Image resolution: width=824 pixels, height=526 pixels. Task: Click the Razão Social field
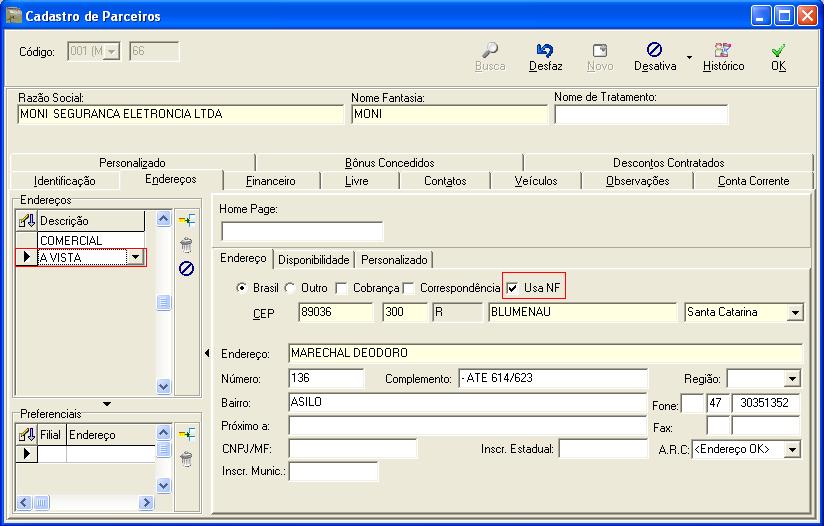click(x=180, y=114)
